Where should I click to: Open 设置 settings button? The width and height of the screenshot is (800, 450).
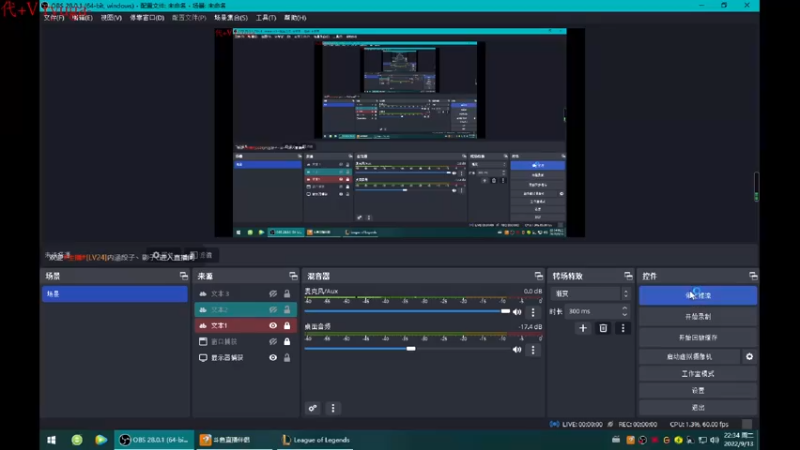(698, 390)
